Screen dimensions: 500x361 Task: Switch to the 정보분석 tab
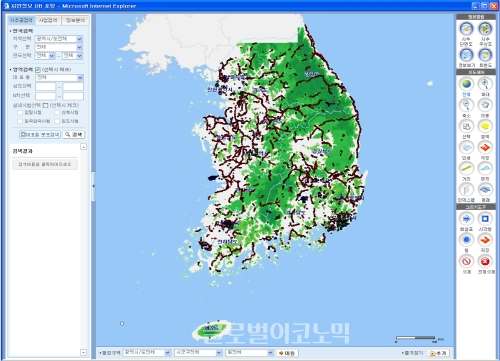pyautogui.click(x=75, y=20)
